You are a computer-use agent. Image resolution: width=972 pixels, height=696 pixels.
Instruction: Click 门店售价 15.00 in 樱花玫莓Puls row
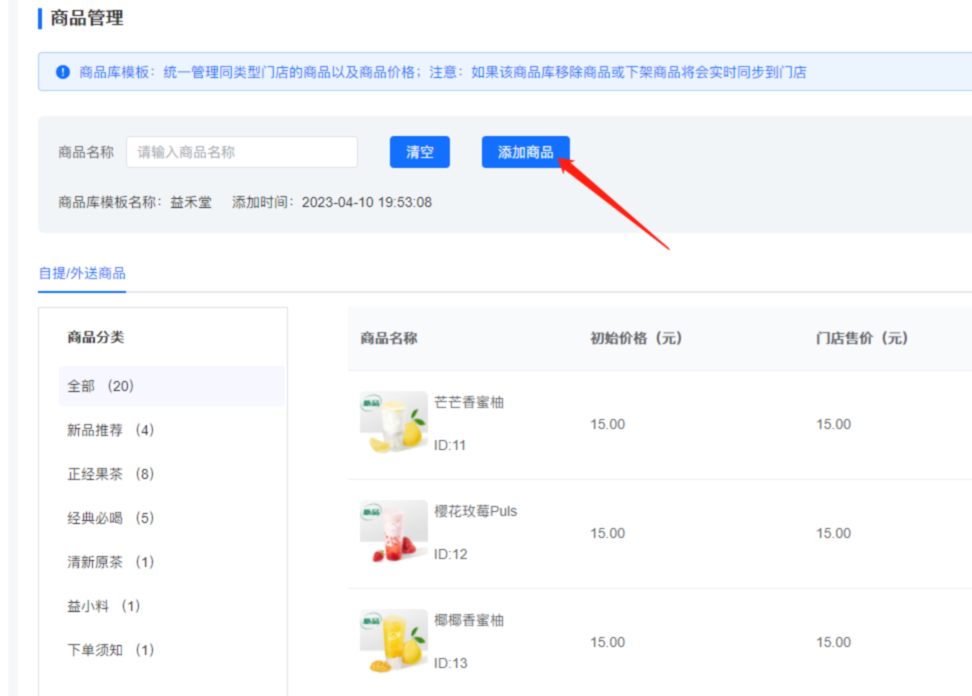(834, 533)
